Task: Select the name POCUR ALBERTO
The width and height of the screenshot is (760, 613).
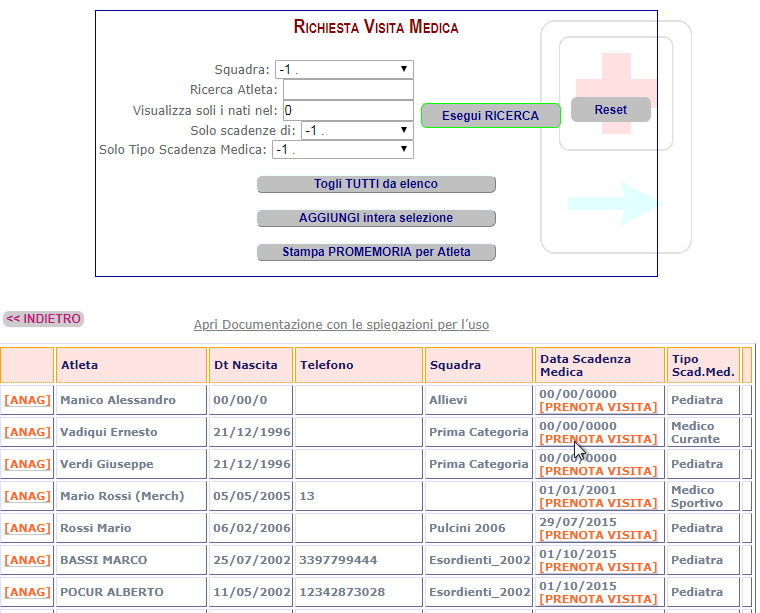Action: tap(111, 592)
